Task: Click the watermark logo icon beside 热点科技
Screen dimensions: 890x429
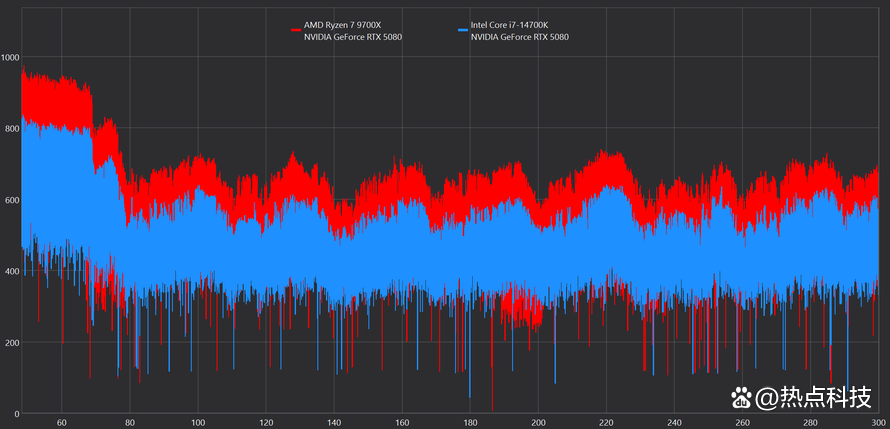Action: pos(742,398)
